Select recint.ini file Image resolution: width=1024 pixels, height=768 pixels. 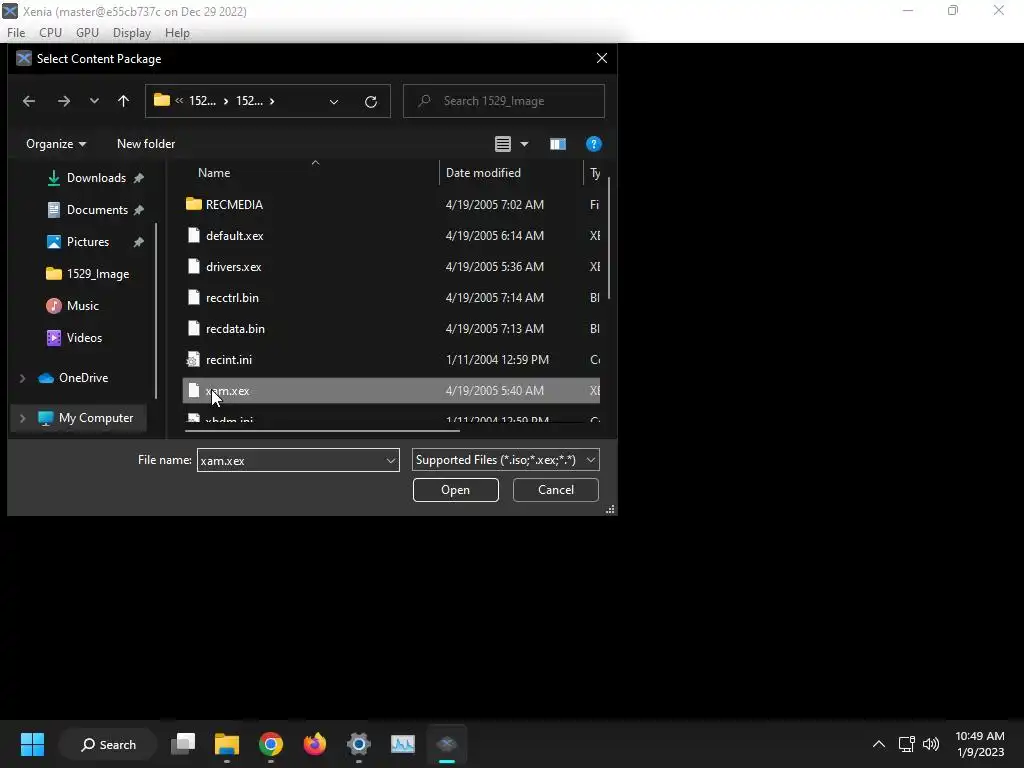229,360
